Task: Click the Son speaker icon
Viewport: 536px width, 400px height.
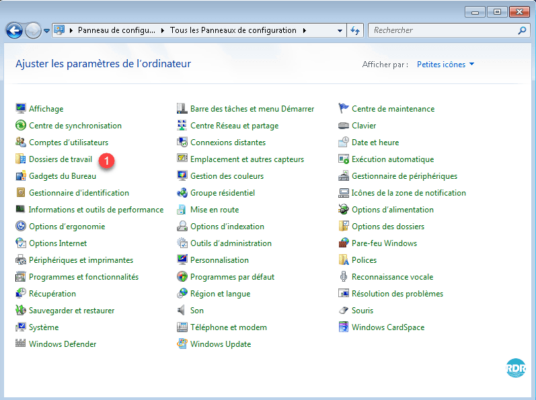Action: coord(182,310)
